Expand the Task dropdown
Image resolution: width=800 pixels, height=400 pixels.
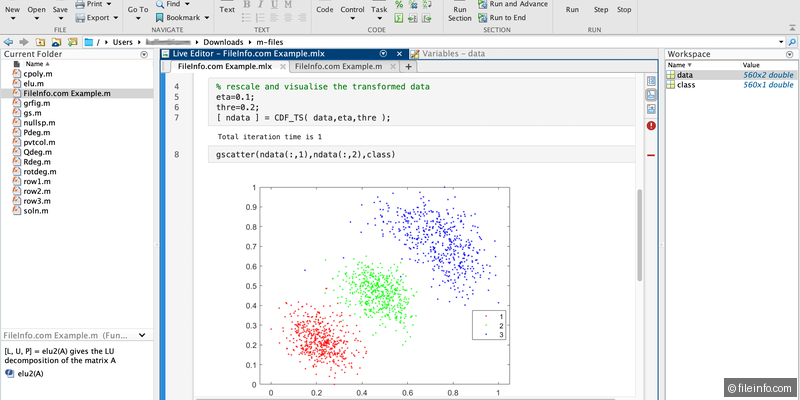(x=379, y=19)
